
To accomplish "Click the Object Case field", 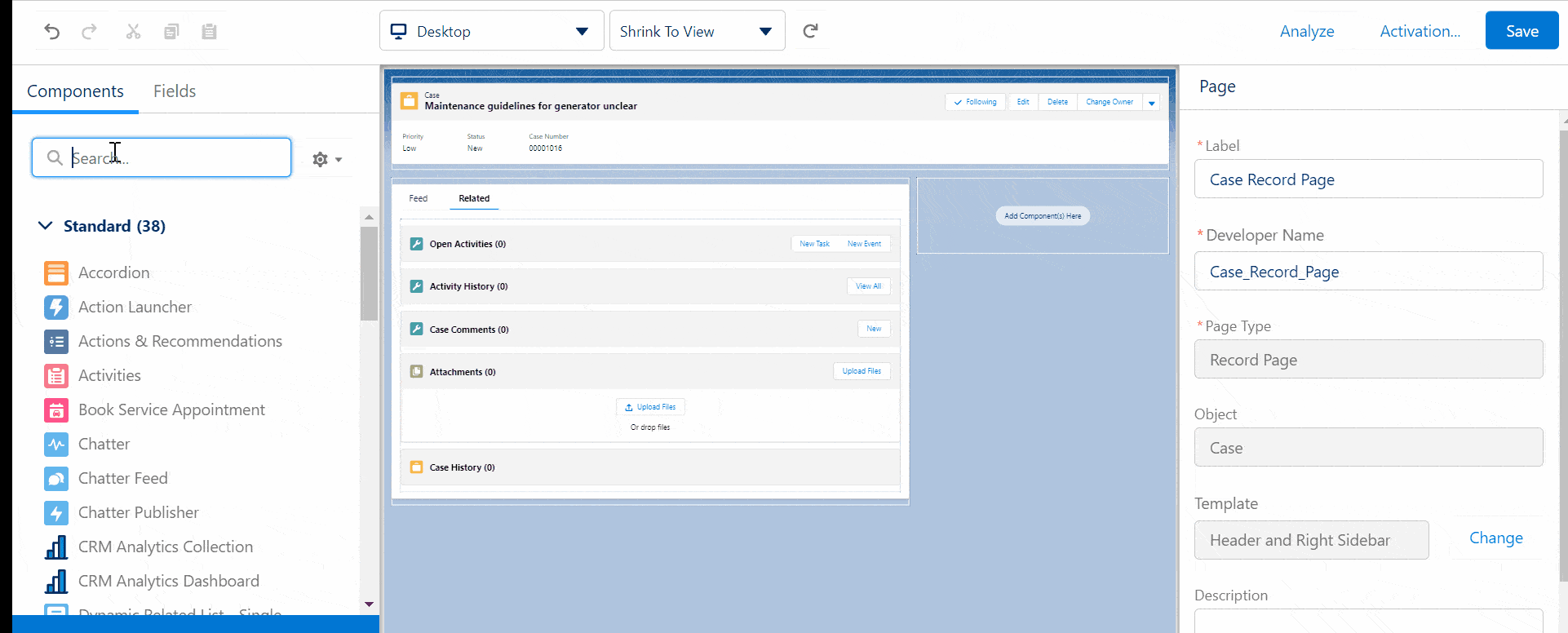I will 1368,447.
